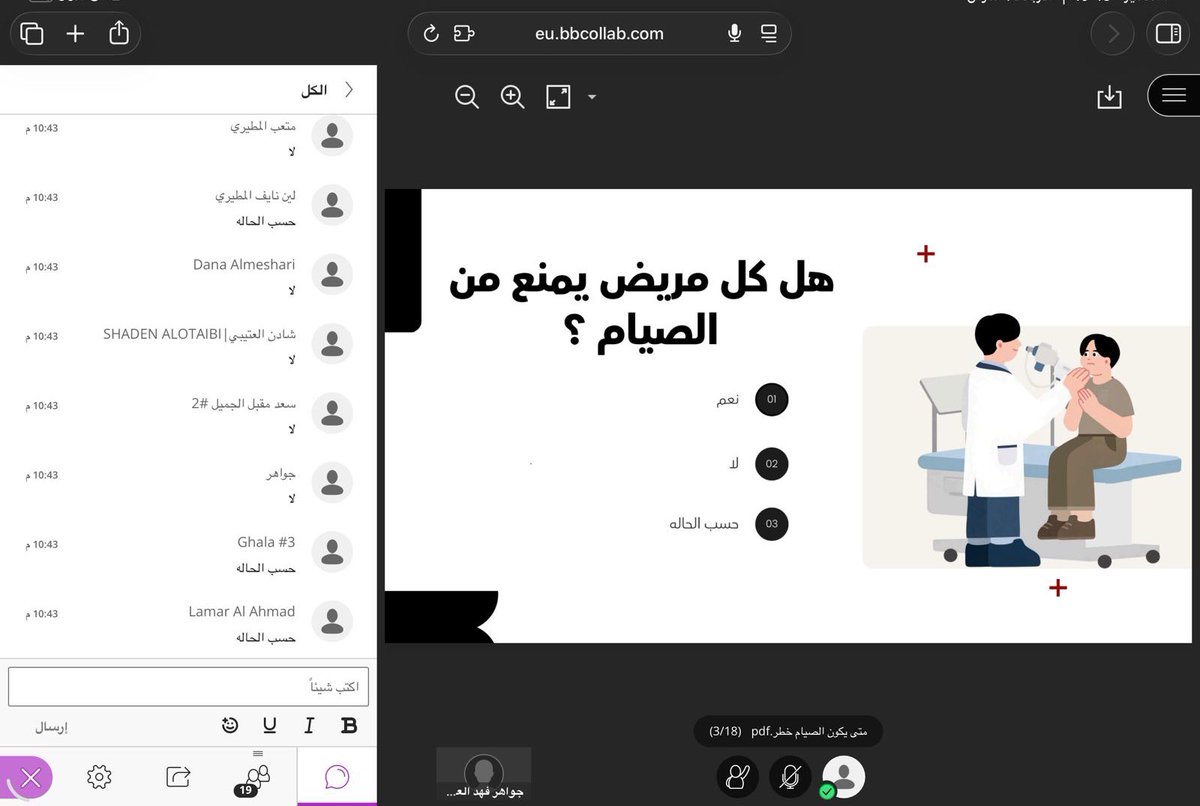The image size is (1200, 806).
Task: Click the eu.bbcollab.com address field
Action: point(599,34)
